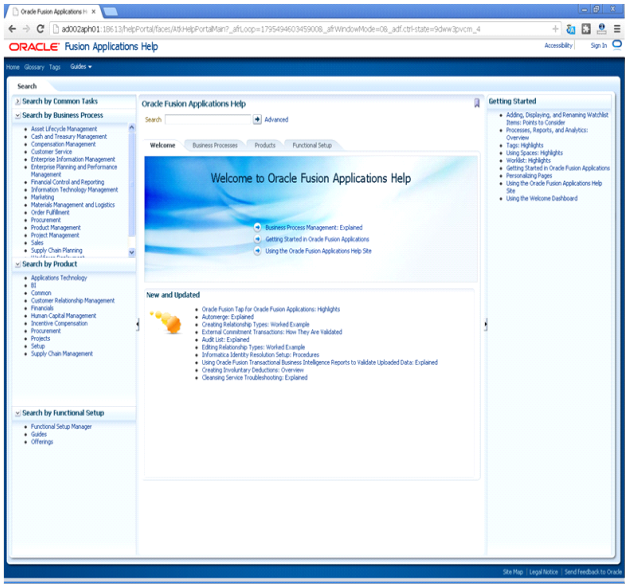Switch to Functional Setup tab
This screenshot has height=587, width=628.
tap(312, 145)
